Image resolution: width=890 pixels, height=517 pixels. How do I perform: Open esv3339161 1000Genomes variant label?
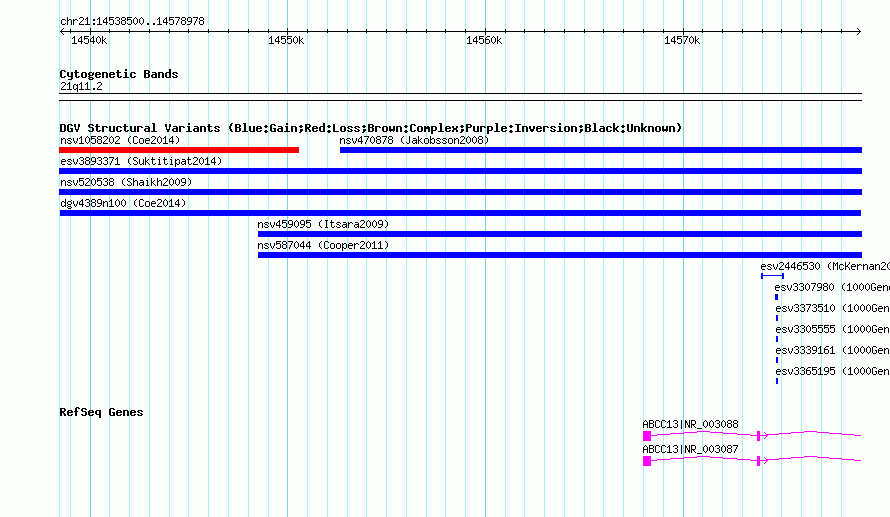[833, 350]
